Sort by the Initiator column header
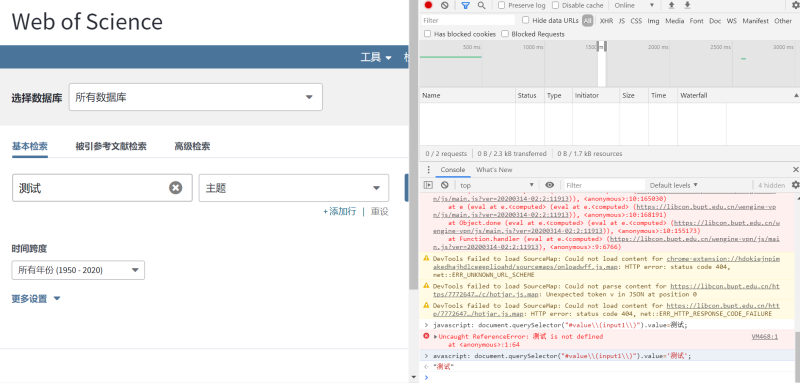 point(595,95)
